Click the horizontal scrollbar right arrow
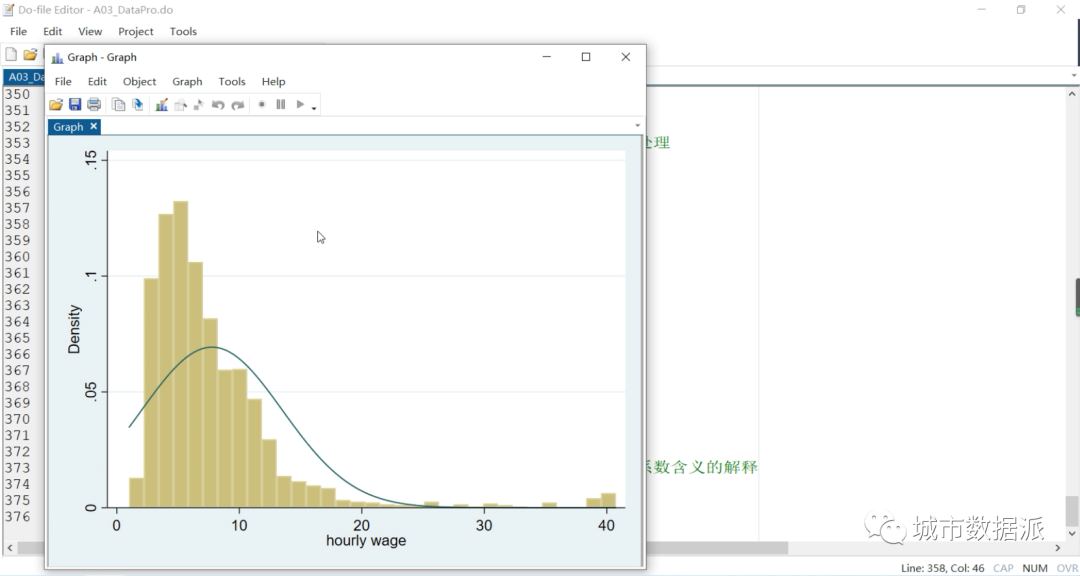The width and height of the screenshot is (1080, 576). [x=1058, y=548]
